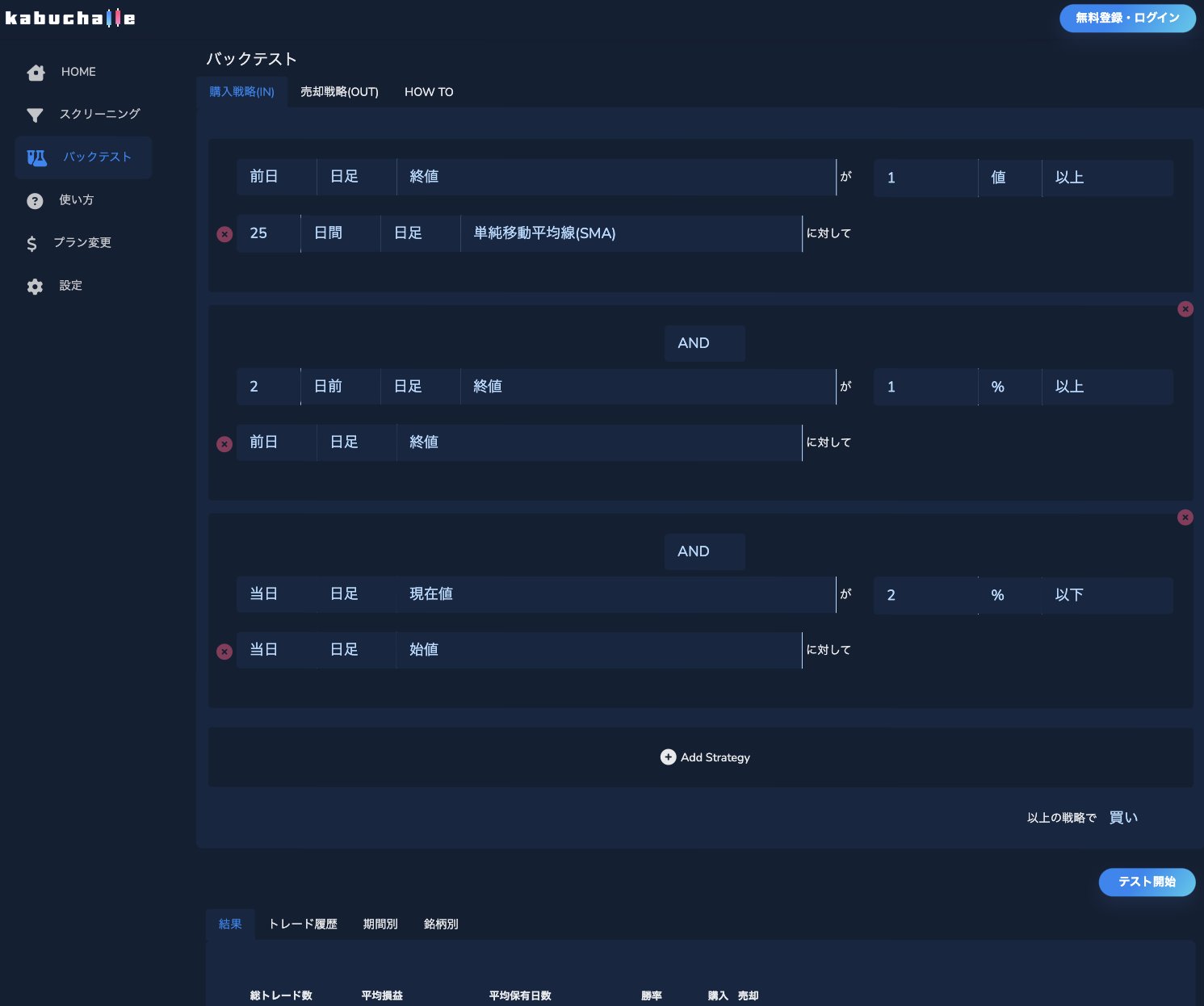The height and width of the screenshot is (1006, 1204).
Task: Open スクリーニング using the funnel icon
Action: (x=35, y=115)
